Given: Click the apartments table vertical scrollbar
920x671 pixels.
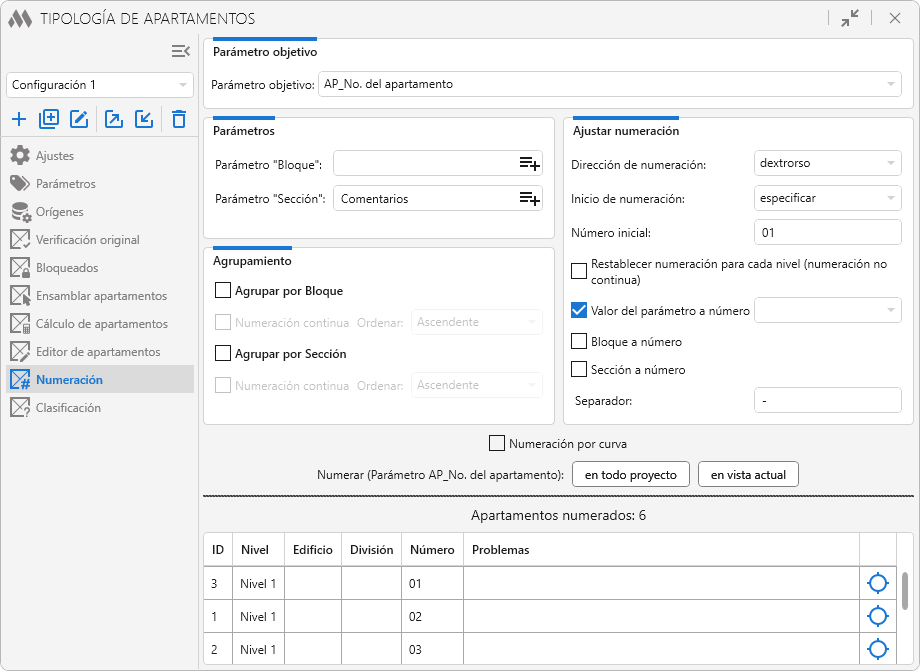Looking at the screenshot, I should [x=905, y=591].
